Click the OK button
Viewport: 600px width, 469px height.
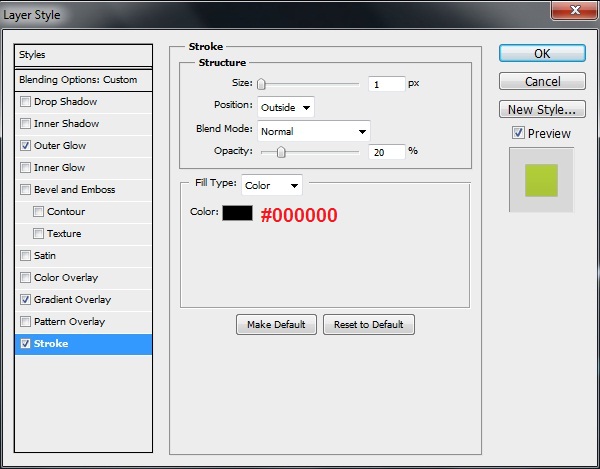pos(542,54)
